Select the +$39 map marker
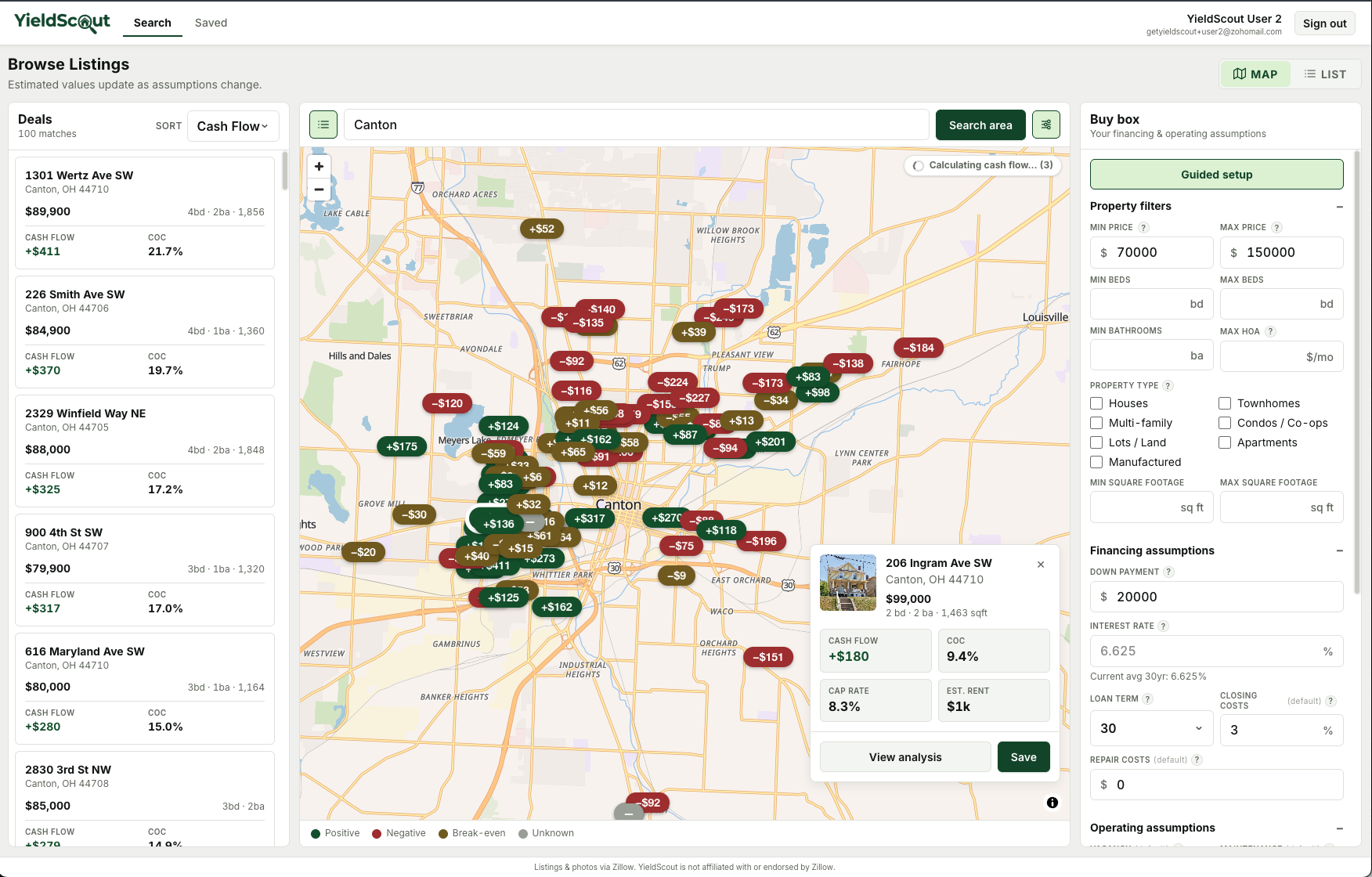 694,332
